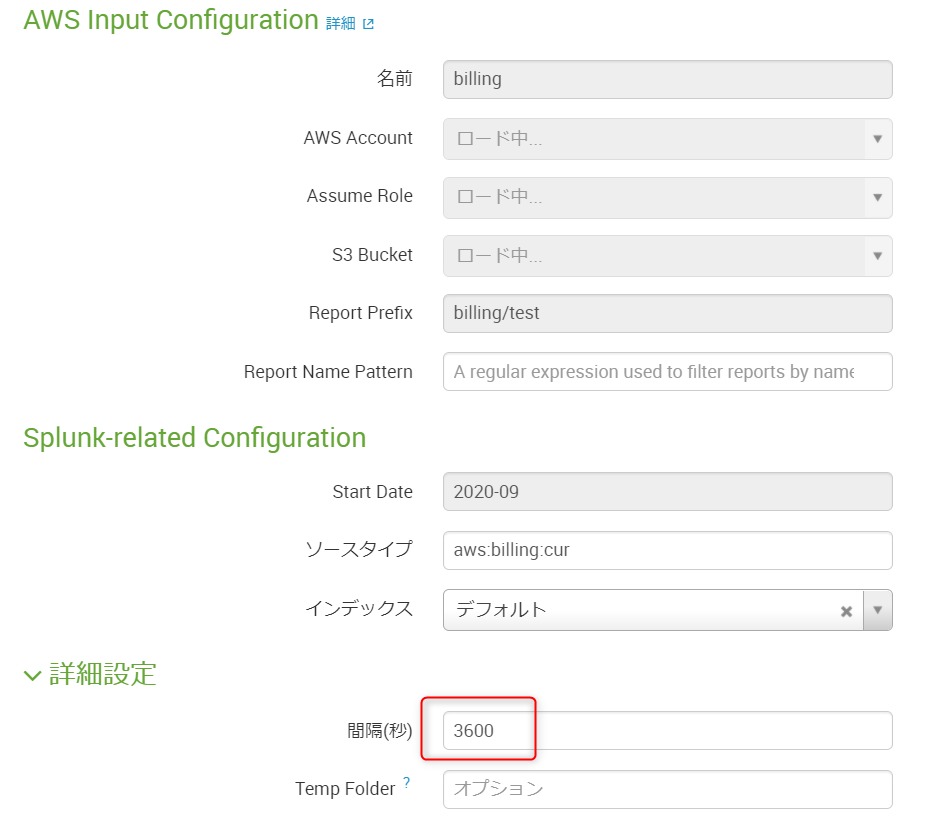Click the AWS Account label
This screenshot has width=940, height=835.
(x=358, y=138)
